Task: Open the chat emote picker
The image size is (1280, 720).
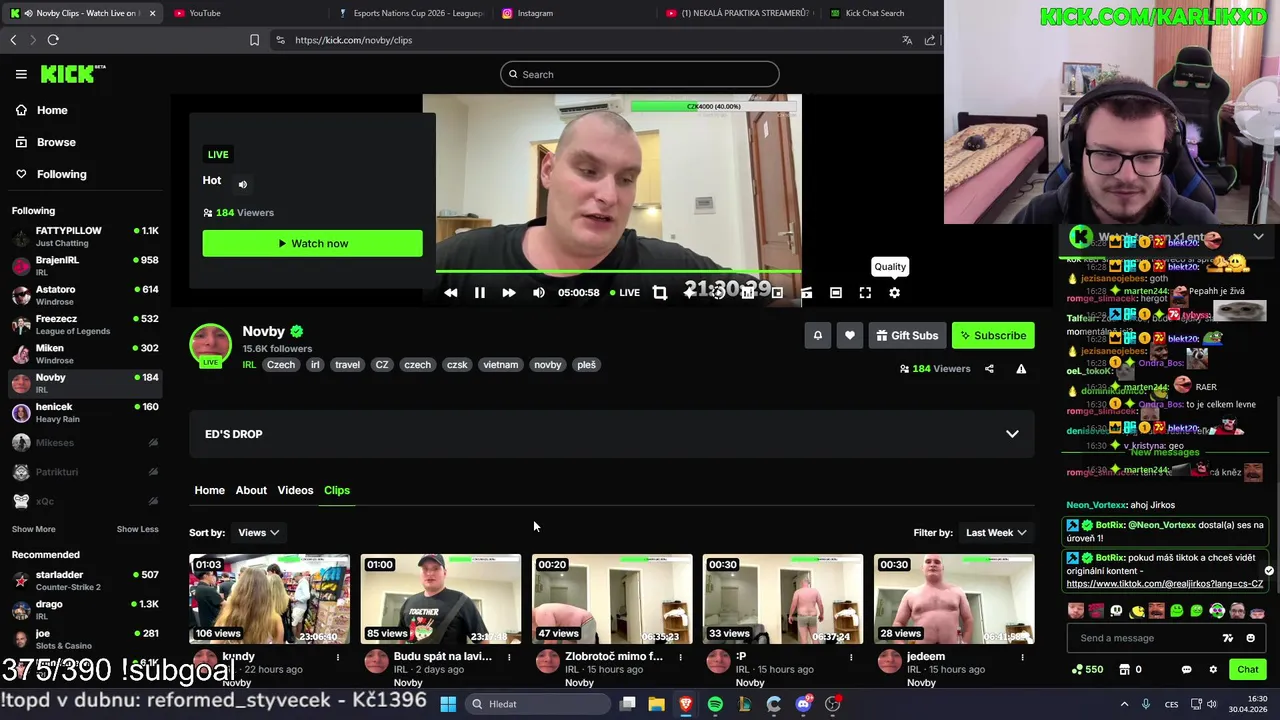Action: point(1250,638)
